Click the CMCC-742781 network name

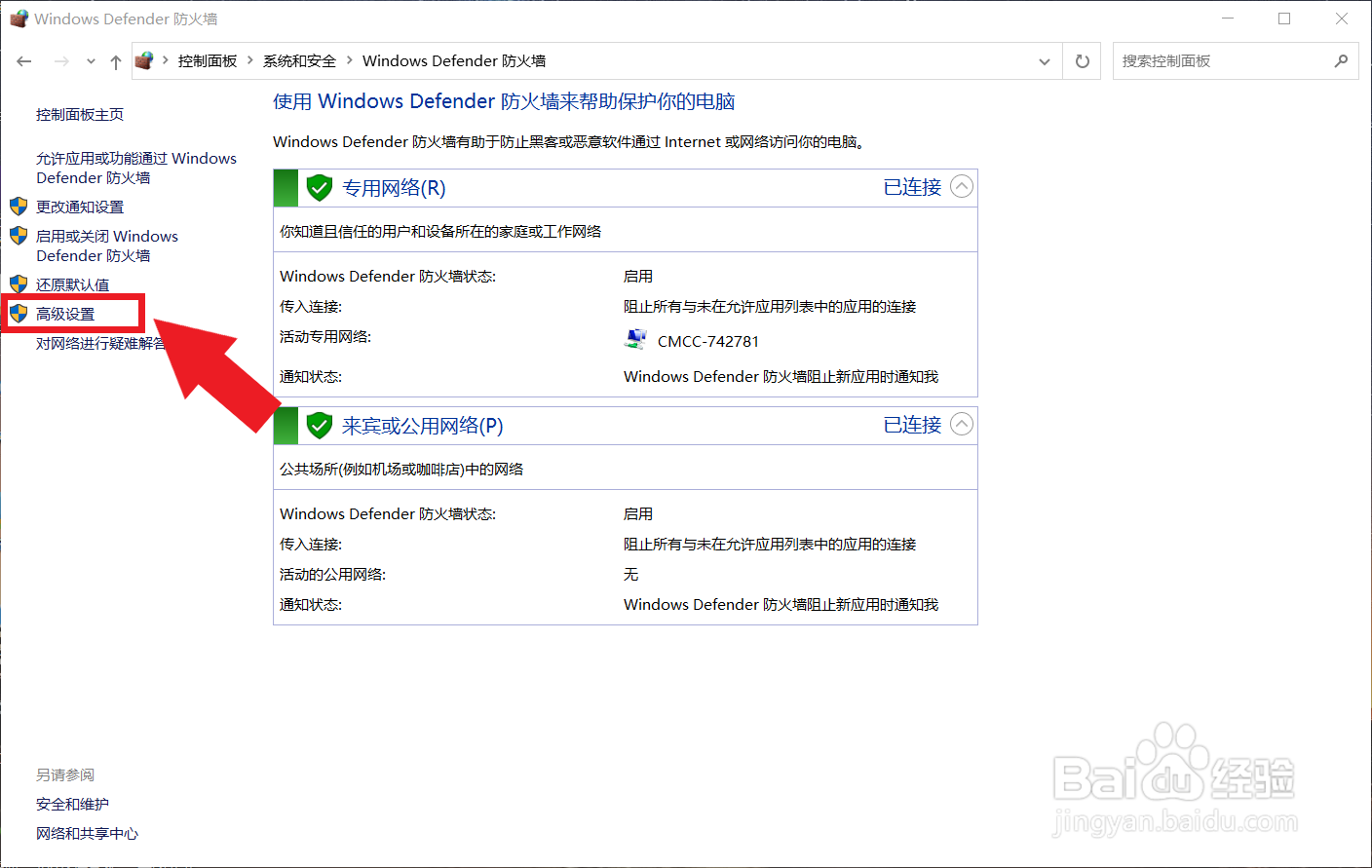click(x=708, y=341)
